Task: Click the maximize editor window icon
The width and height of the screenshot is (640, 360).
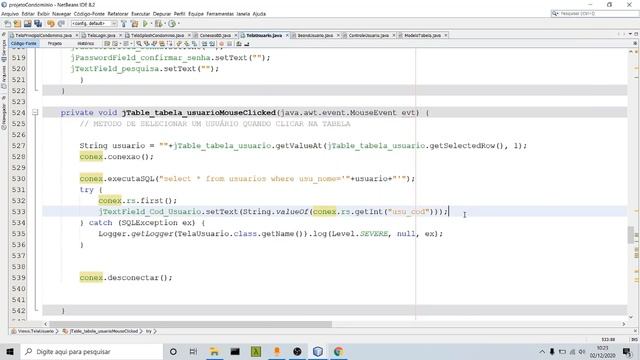Action: [x=636, y=34]
